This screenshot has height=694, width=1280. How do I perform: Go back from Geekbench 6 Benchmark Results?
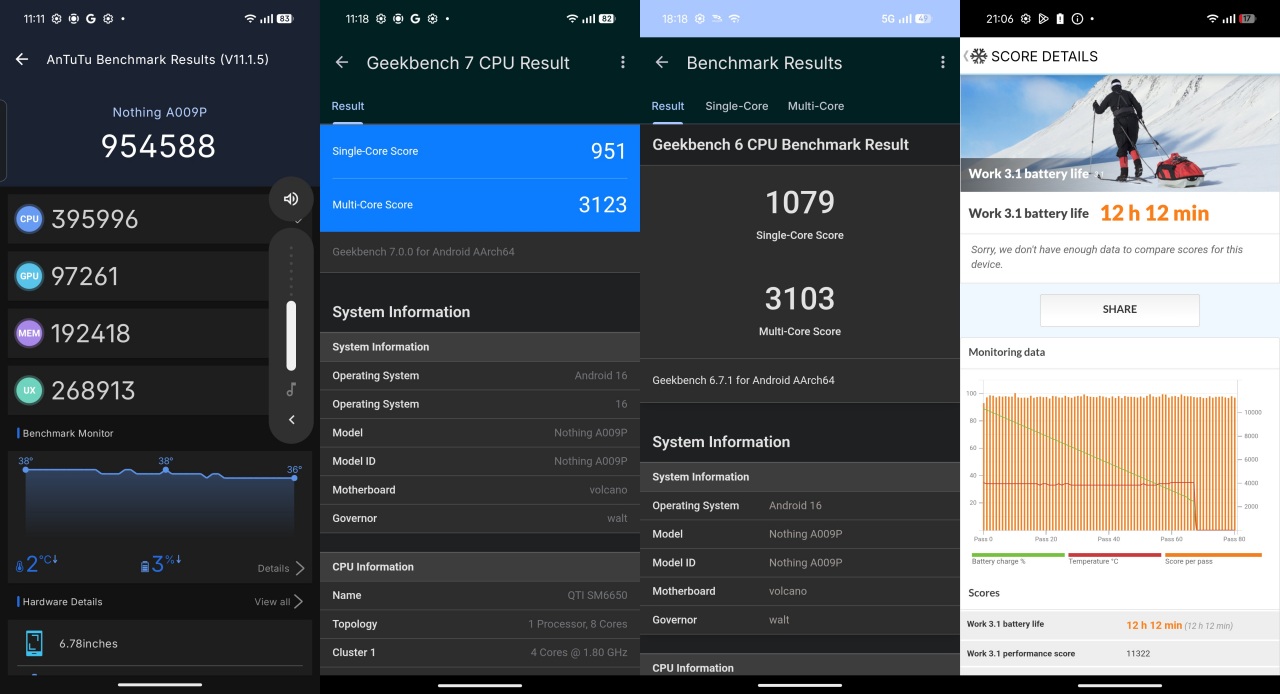[x=662, y=62]
